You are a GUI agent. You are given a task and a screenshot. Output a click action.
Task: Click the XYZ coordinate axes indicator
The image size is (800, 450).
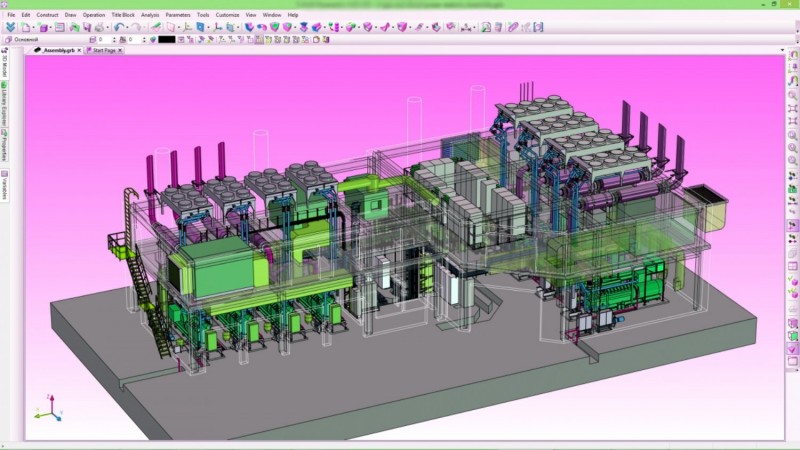tap(48, 408)
